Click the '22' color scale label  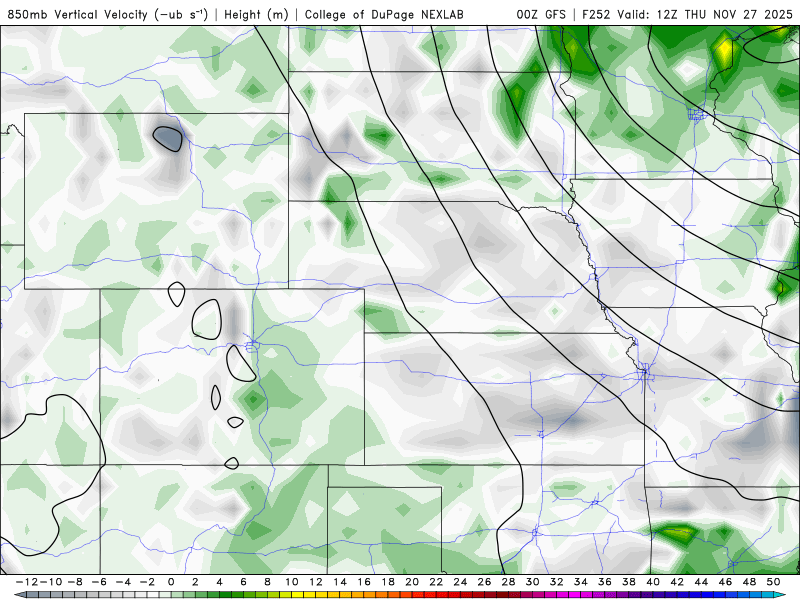pyautogui.click(x=436, y=582)
